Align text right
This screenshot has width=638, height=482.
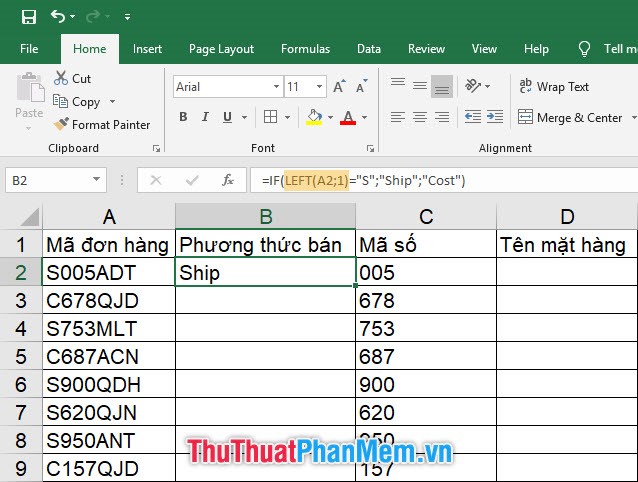point(442,117)
